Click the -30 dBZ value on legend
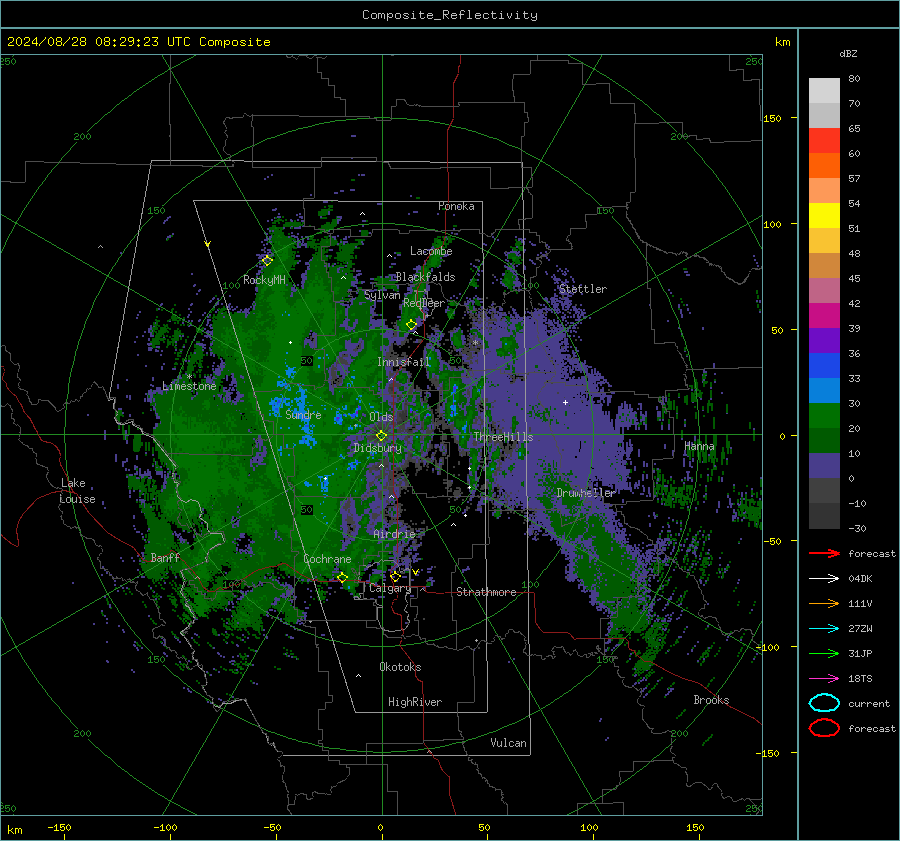The width and height of the screenshot is (900, 841). pos(857,528)
